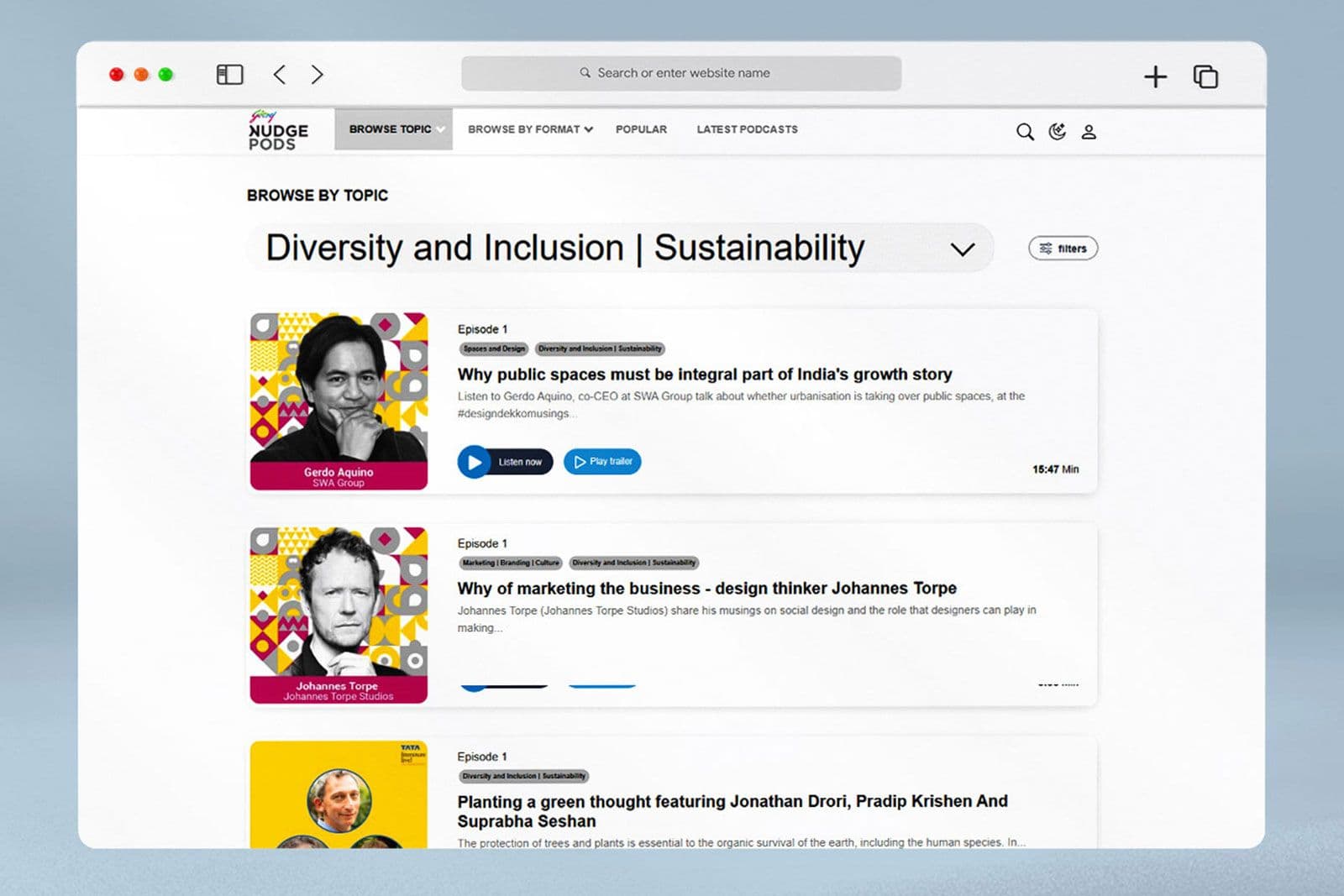
Task: Open the filters button
Action: click(x=1063, y=249)
